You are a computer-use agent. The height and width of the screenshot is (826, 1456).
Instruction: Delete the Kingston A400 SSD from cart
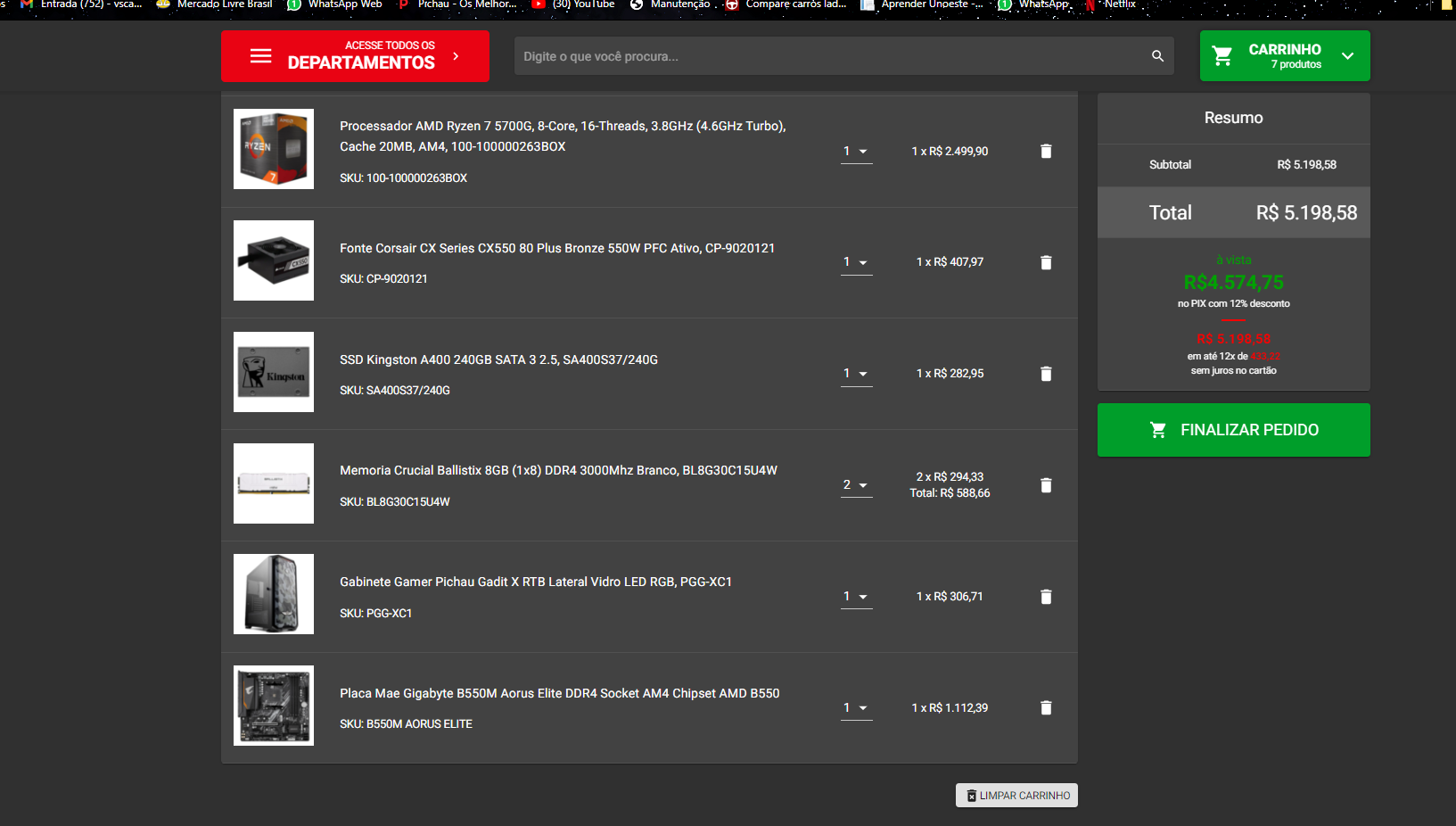[x=1046, y=374]
